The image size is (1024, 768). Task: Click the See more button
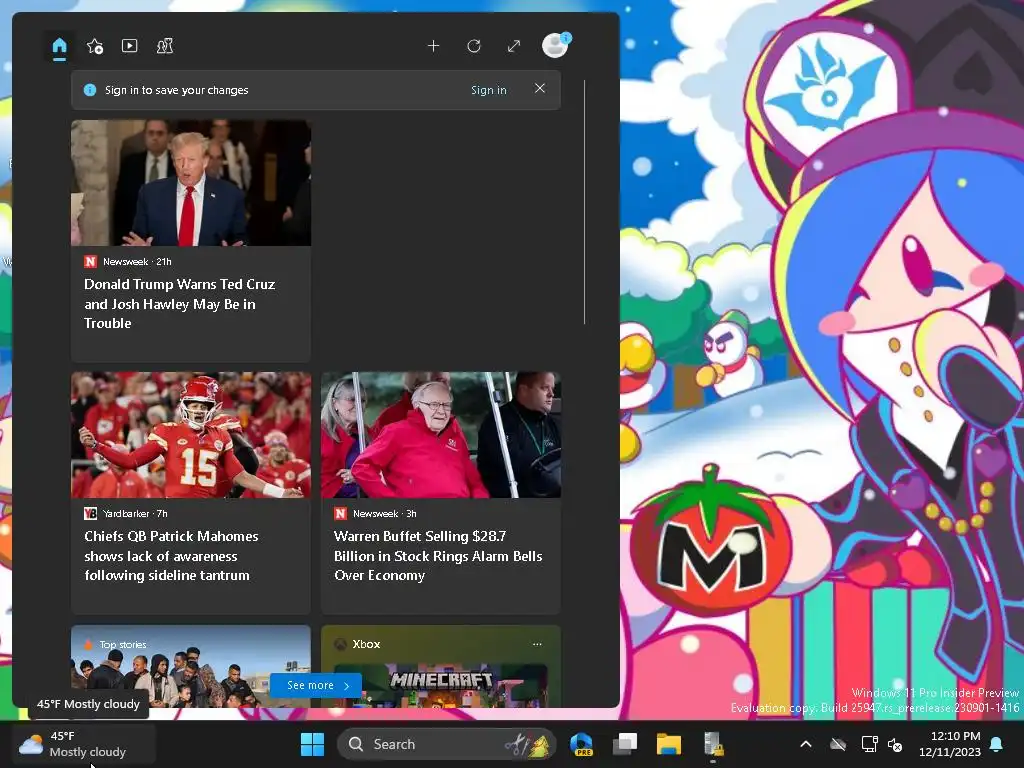317,685
